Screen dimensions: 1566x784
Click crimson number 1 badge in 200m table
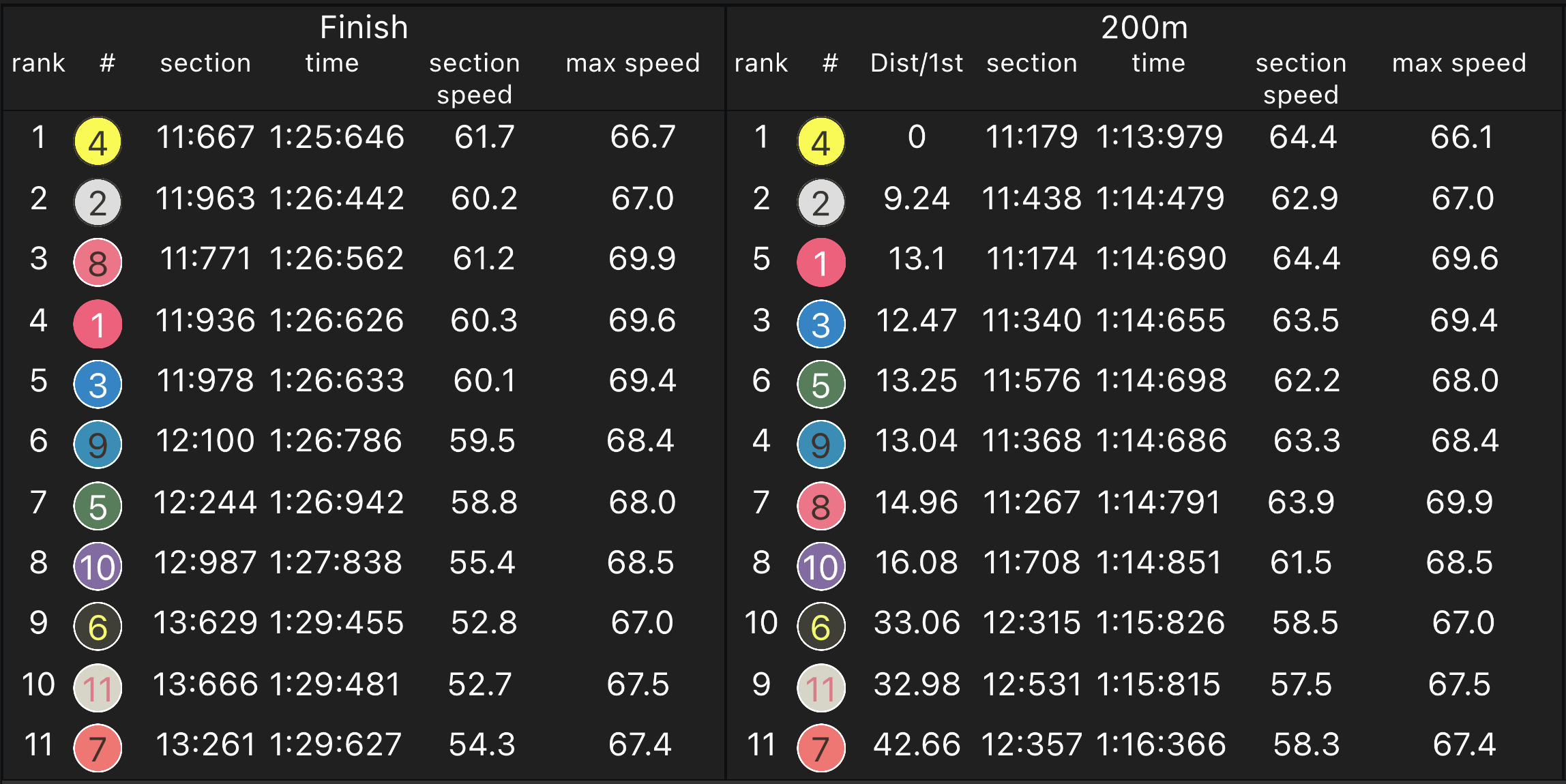821,262
